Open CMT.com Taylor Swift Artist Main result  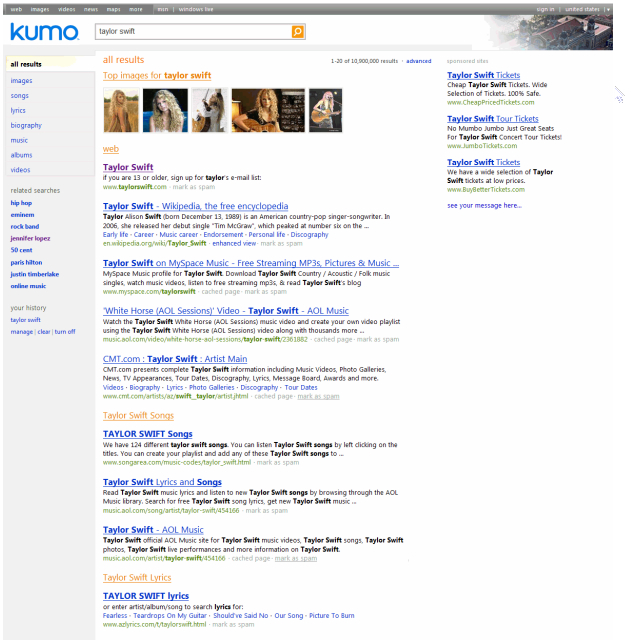[x=175, y=359]
